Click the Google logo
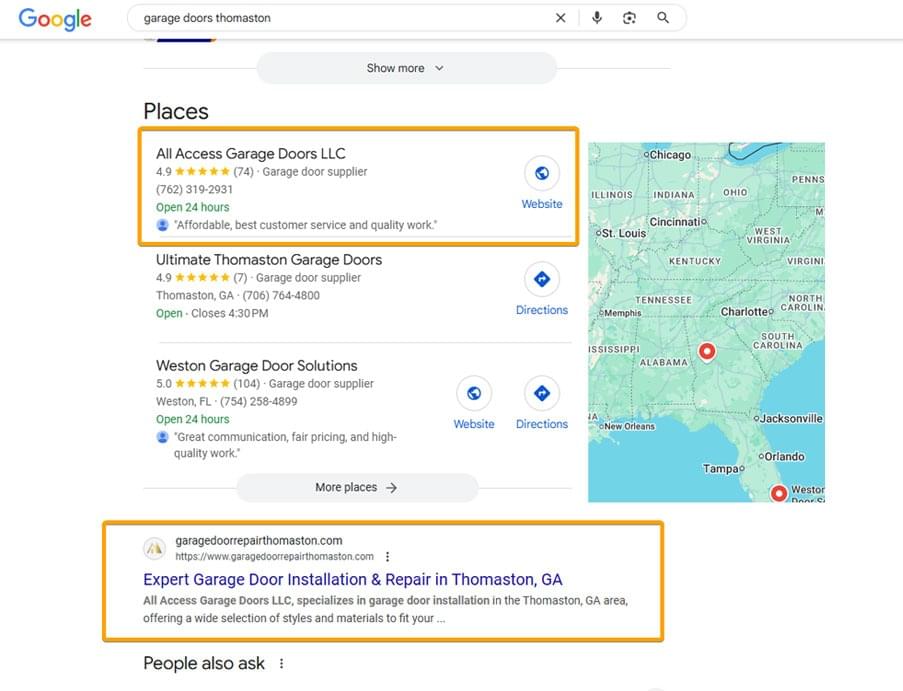The image size is (903, 691). click(x=55, y=19)
